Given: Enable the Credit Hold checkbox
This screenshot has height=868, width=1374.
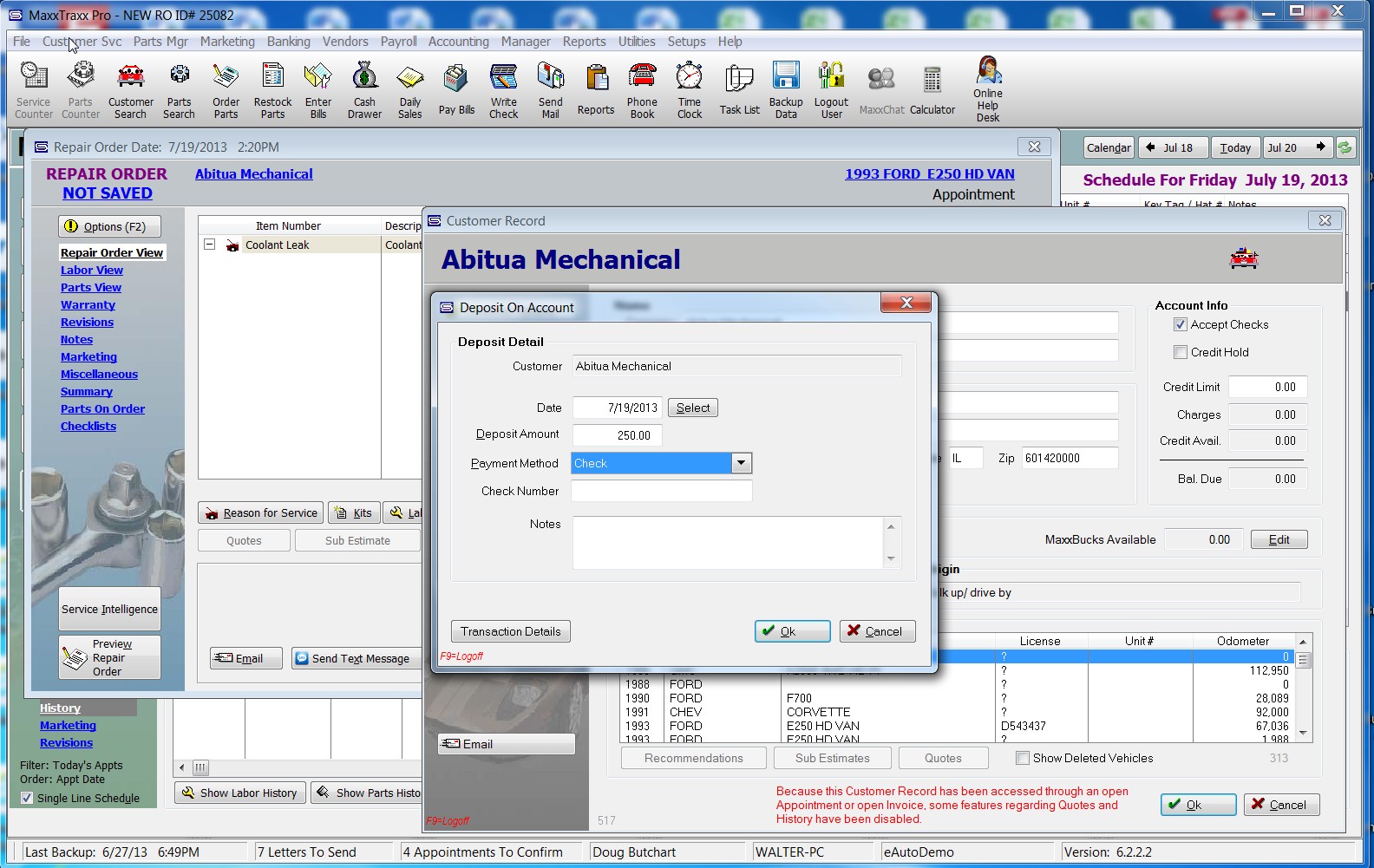Looking at the screenshot, I should (1181, 352).
